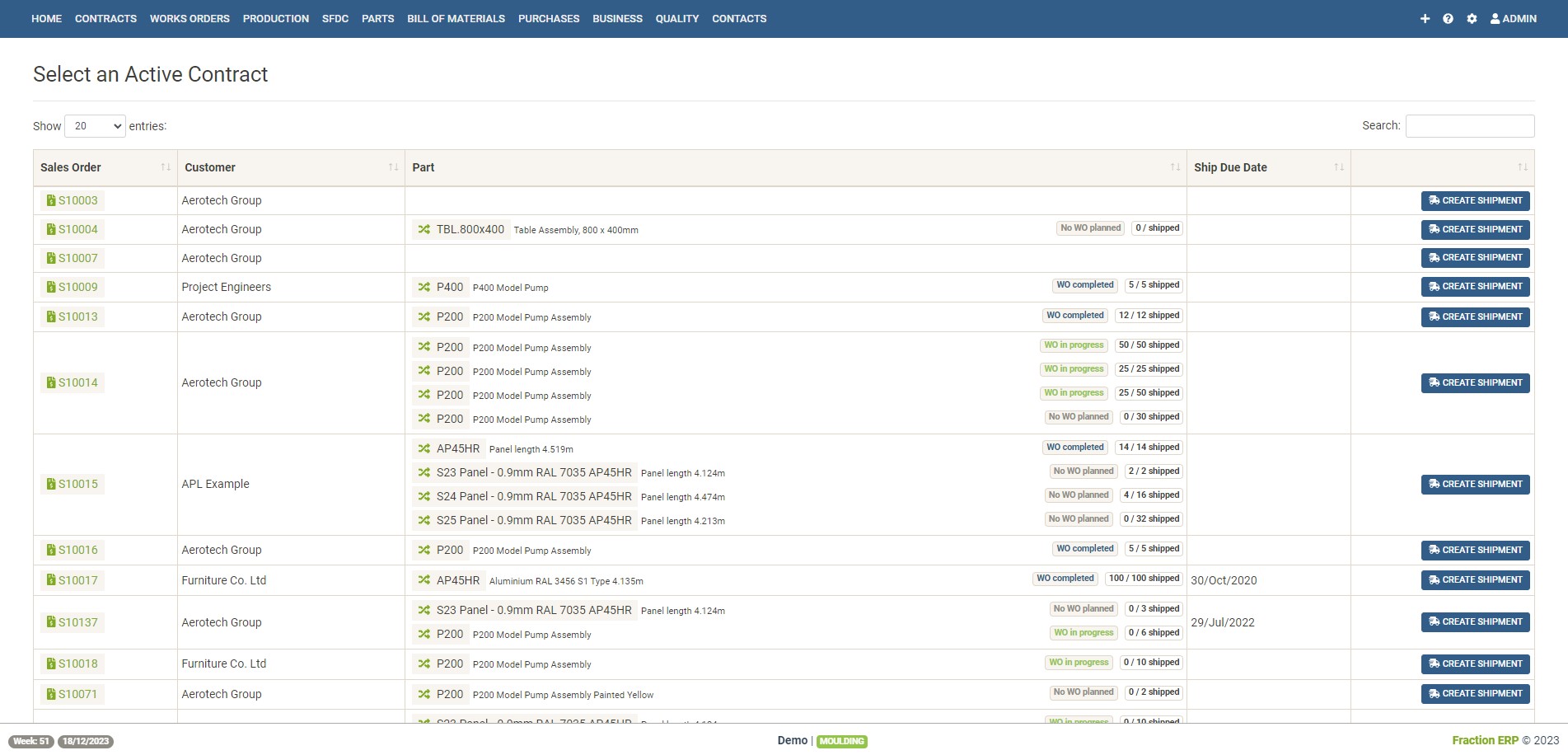
Task: Sort table by Sales Order column
Action: 166,167
